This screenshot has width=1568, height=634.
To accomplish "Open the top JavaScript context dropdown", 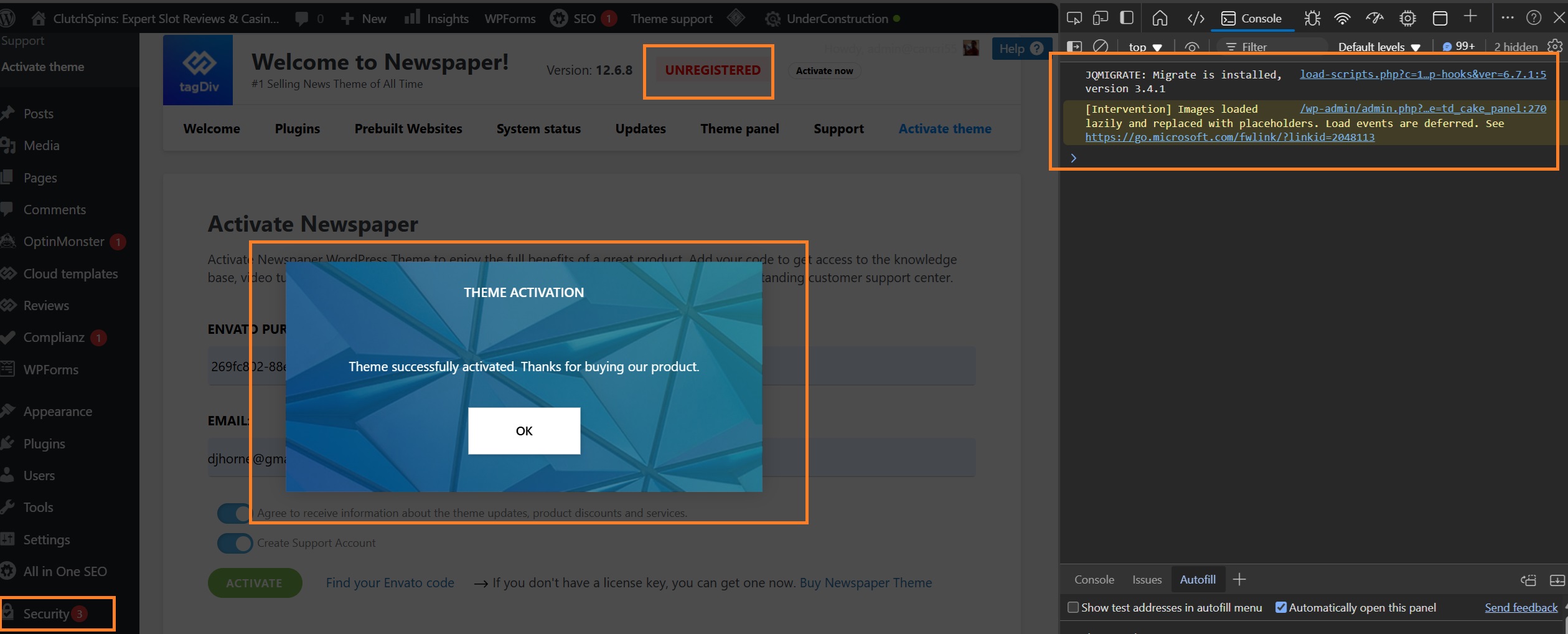I will click(1145, 47).
